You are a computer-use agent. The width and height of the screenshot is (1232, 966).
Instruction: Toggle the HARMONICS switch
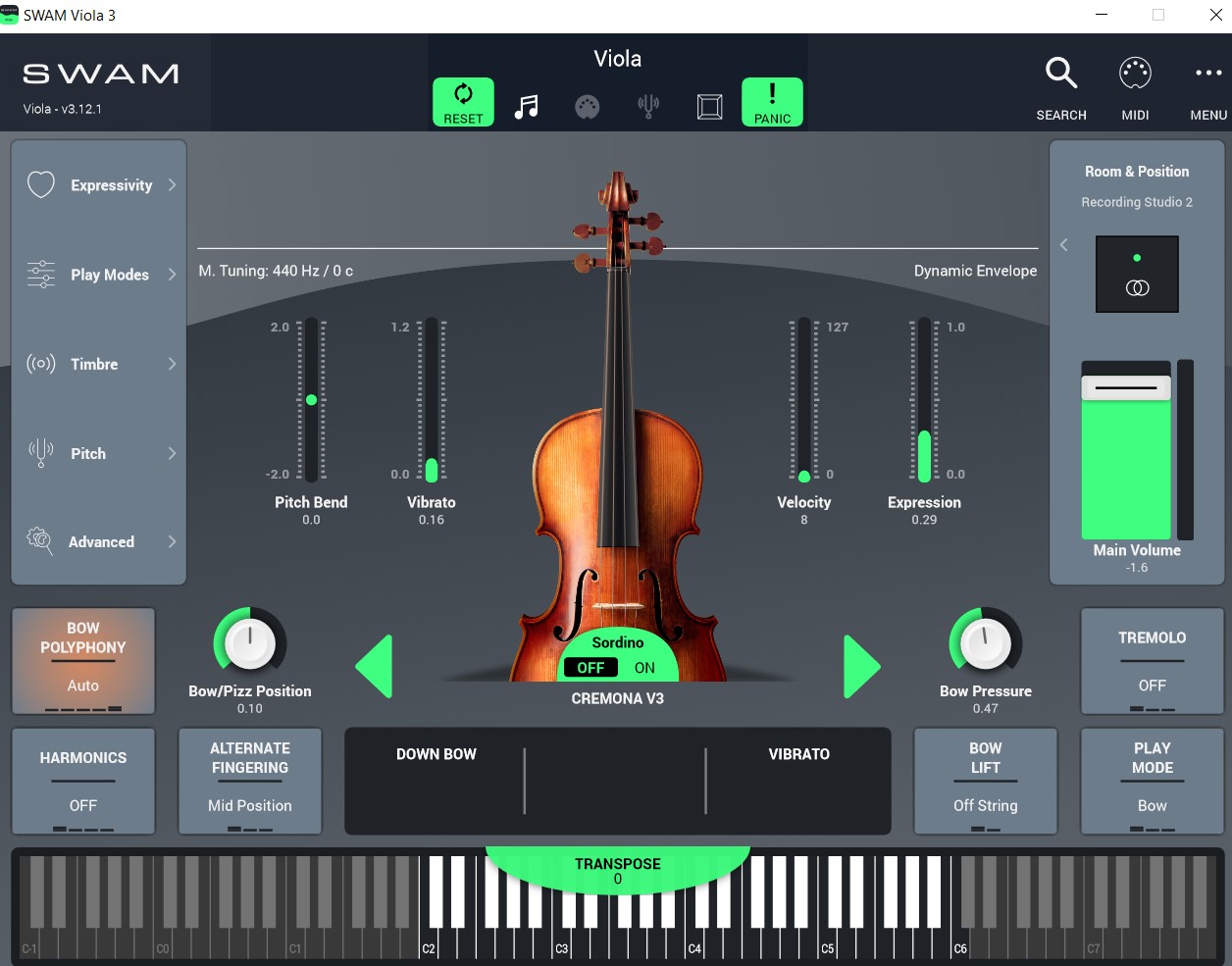(x=83, y=782)
